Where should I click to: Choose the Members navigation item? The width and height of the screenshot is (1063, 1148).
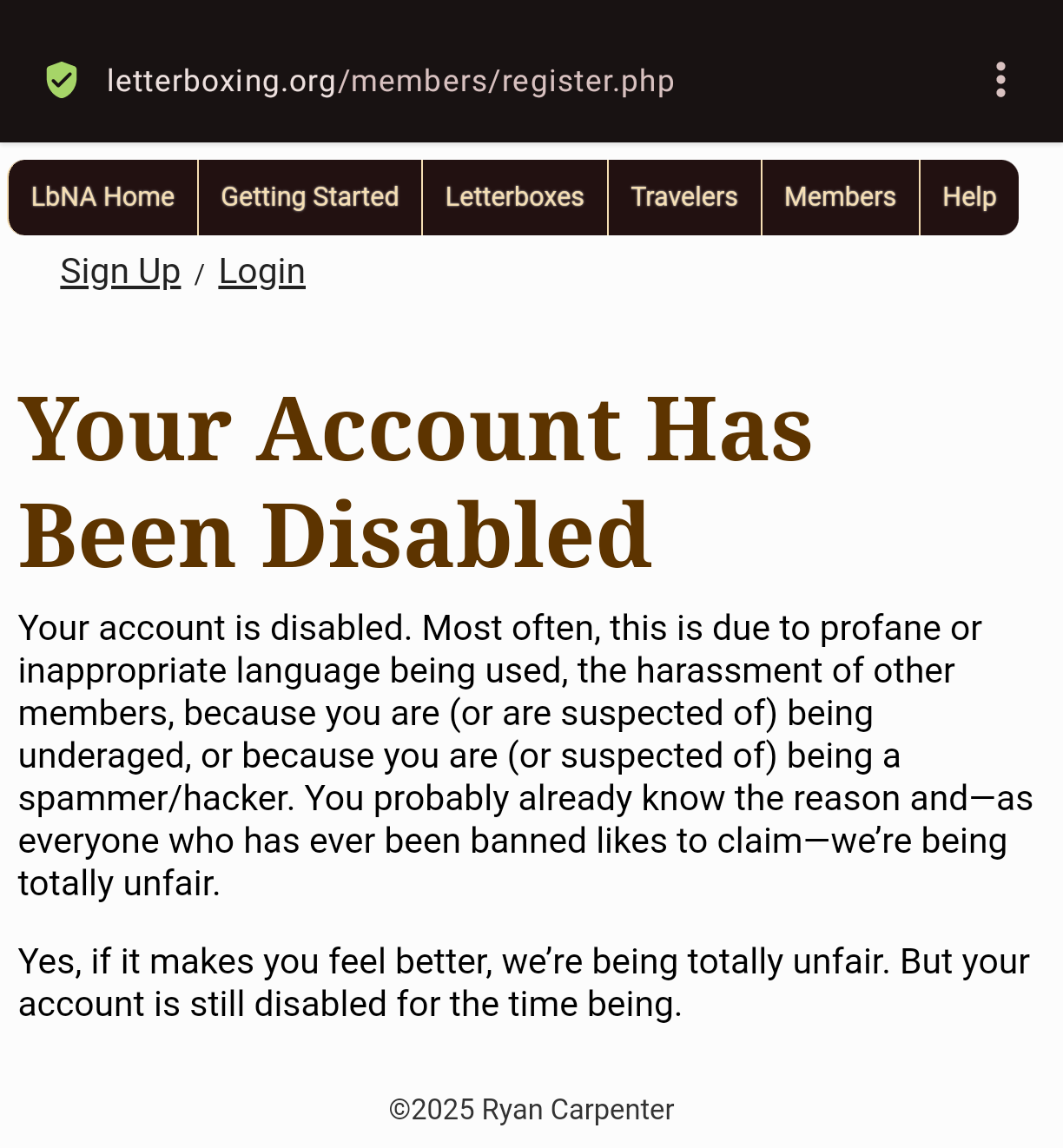coord(840,197)
